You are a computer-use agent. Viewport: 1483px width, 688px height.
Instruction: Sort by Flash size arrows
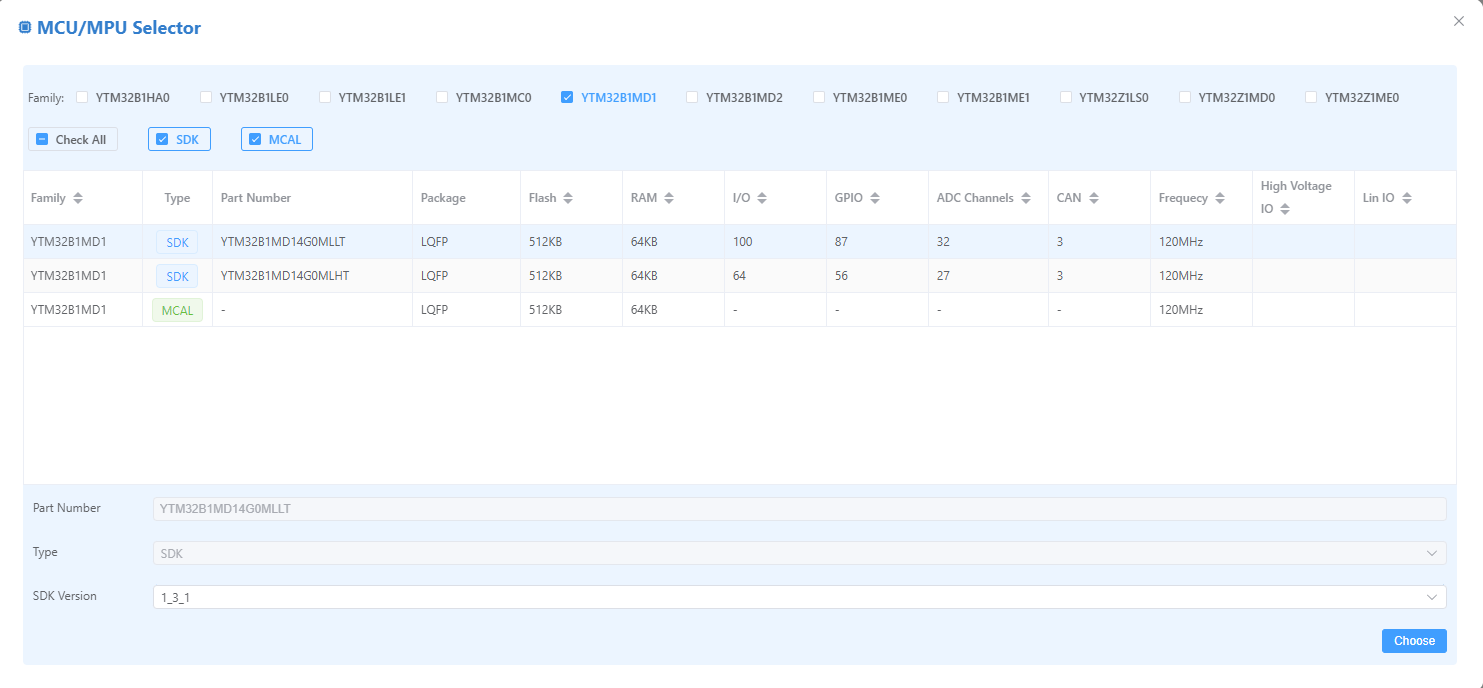[568, 198]
